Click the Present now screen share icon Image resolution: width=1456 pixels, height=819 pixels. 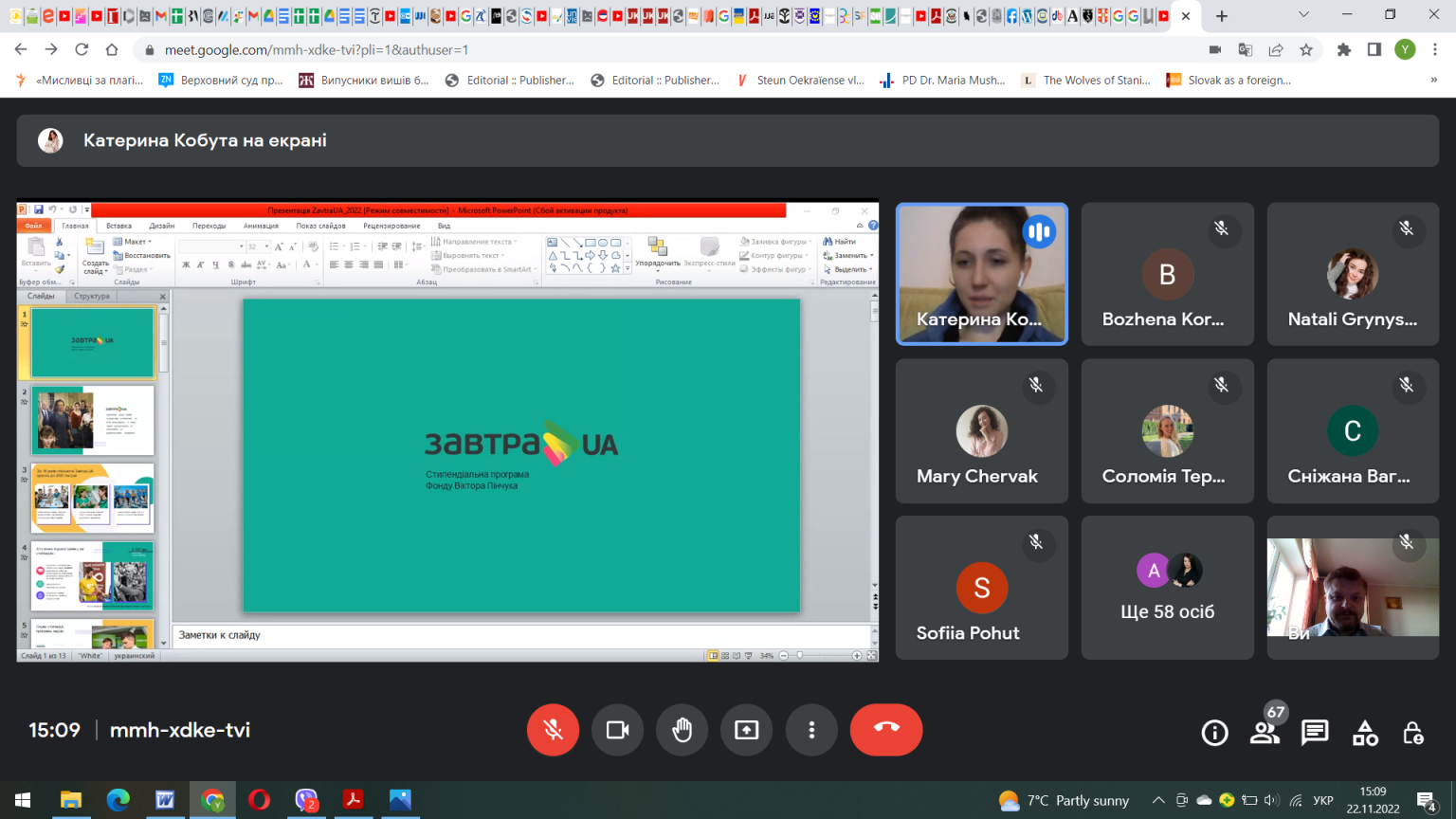pos(746,730)
